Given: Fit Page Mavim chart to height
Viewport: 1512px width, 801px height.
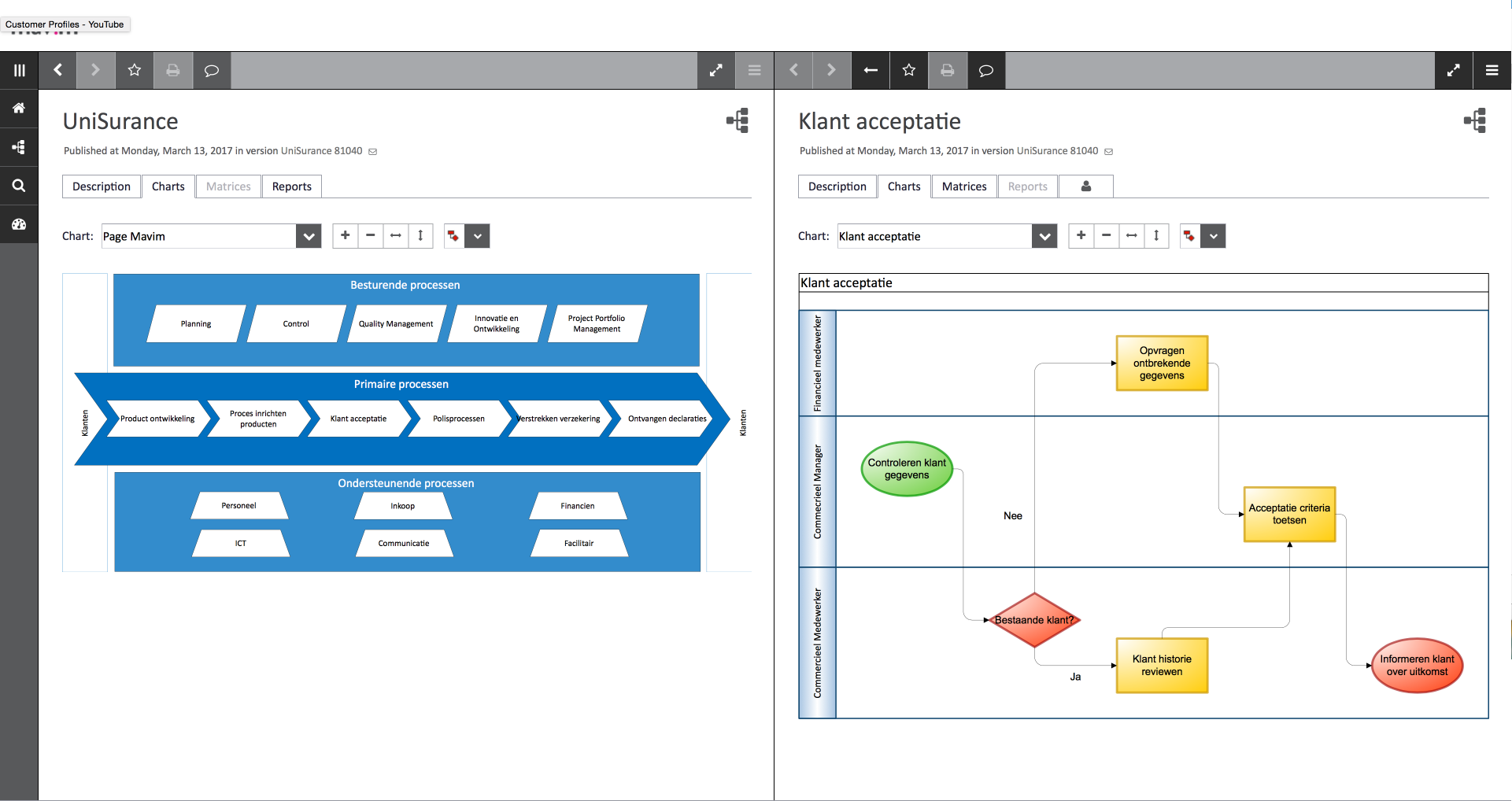Looking at the screenshot, I should [421, 236].
